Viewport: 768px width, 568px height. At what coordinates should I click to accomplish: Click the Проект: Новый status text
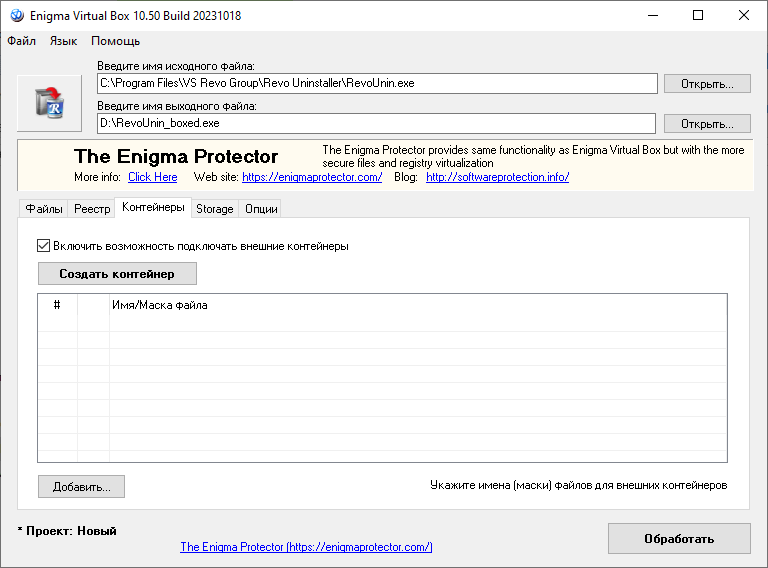pos(67,531)
